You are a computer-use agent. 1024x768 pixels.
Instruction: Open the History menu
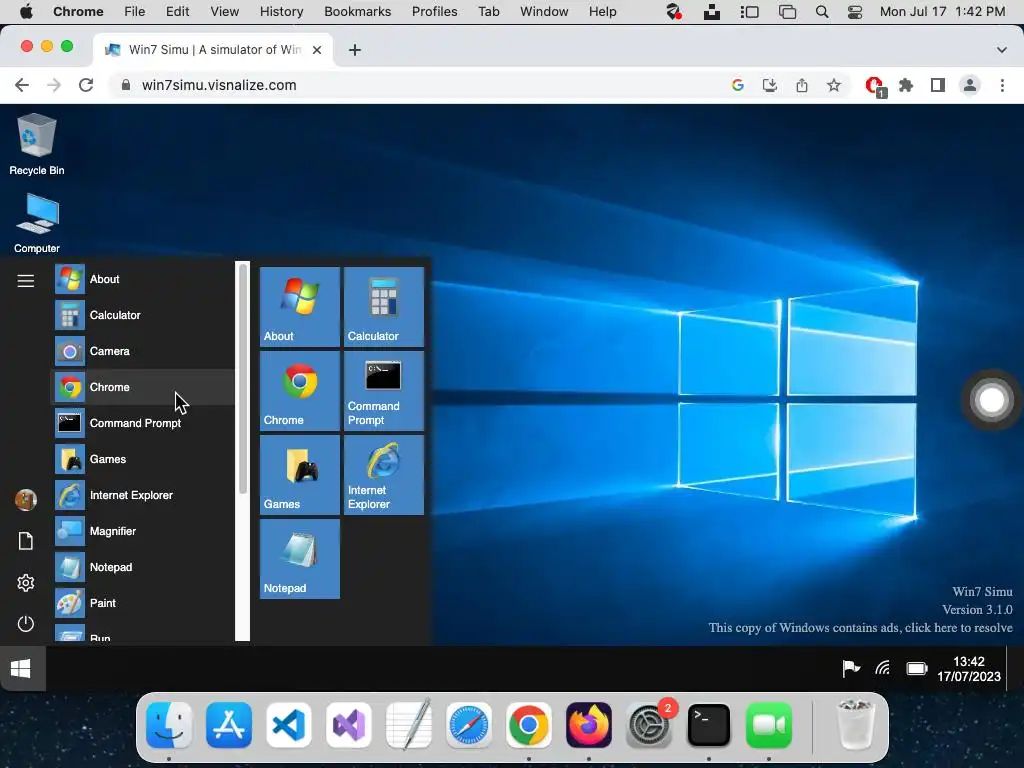point(281,12)
